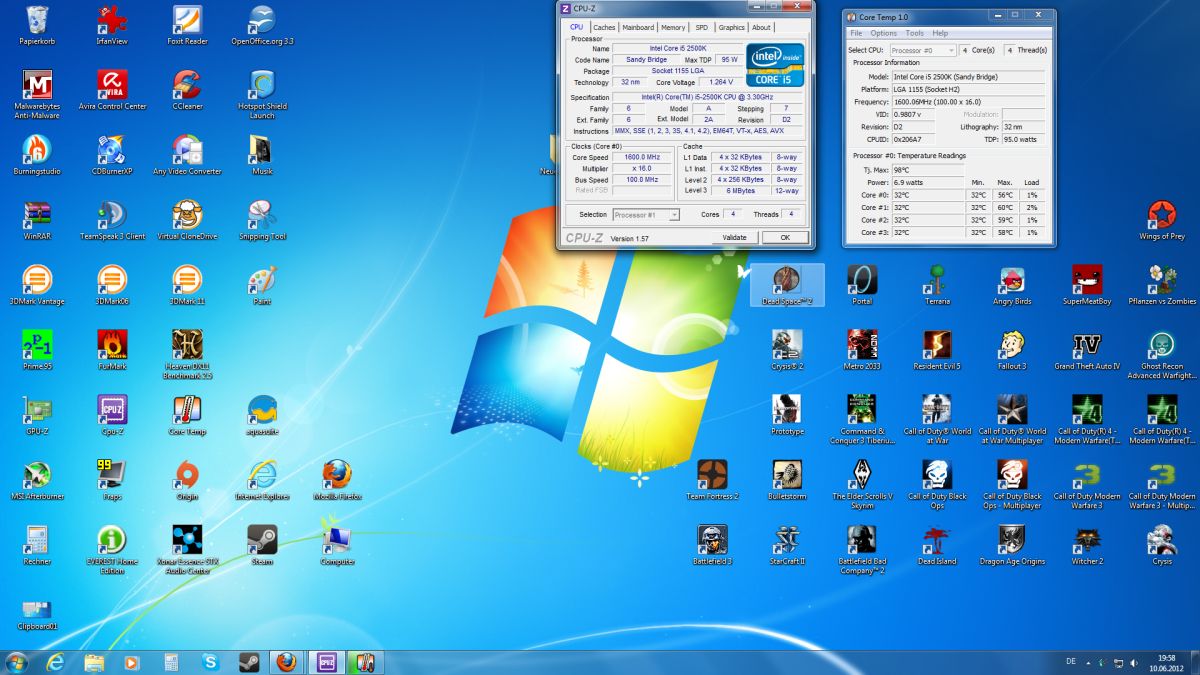Click the Tj. Max 98°C field
This screenshot has width=1200, height=675.
(x=928, y=170)
